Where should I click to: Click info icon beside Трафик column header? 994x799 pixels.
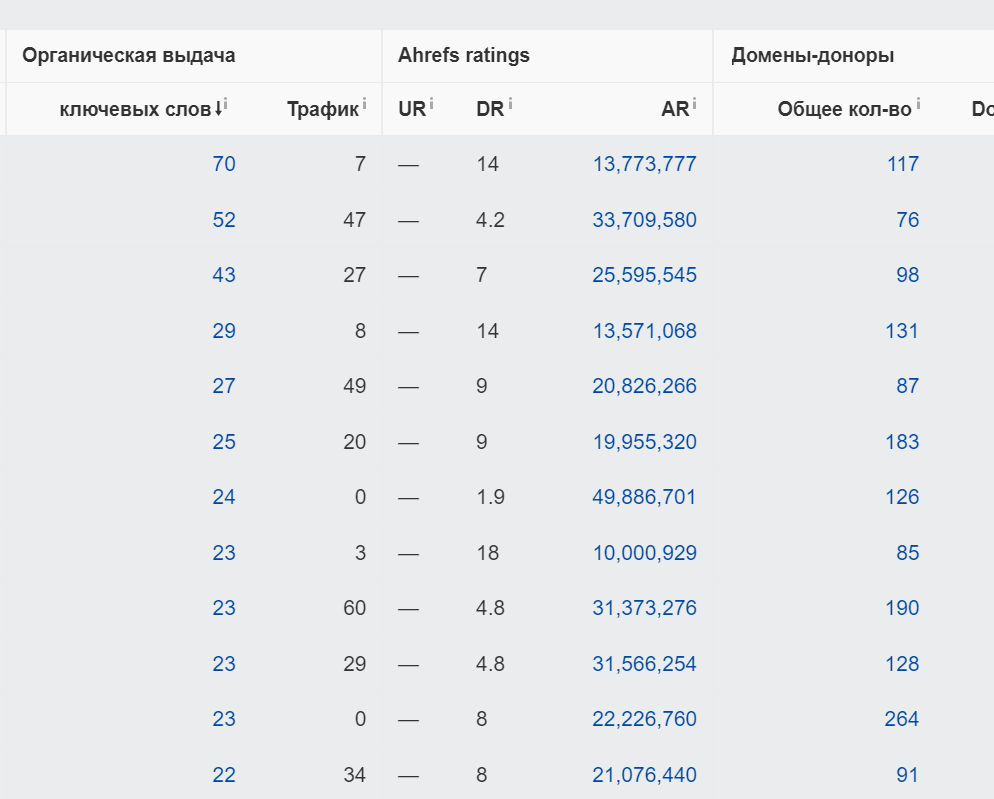pyautogui.click(x=364, y=103)
